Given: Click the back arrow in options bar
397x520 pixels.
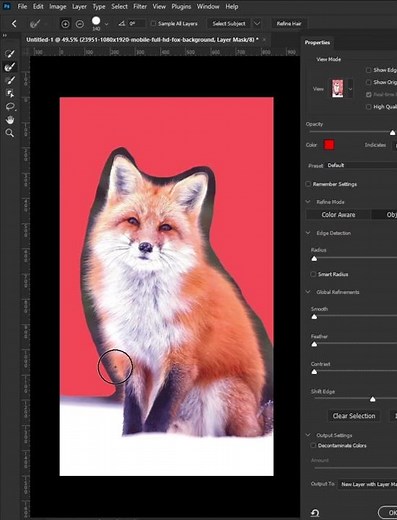Looking at the screenshot, I should pyautogui.click(x=14, y=24).
